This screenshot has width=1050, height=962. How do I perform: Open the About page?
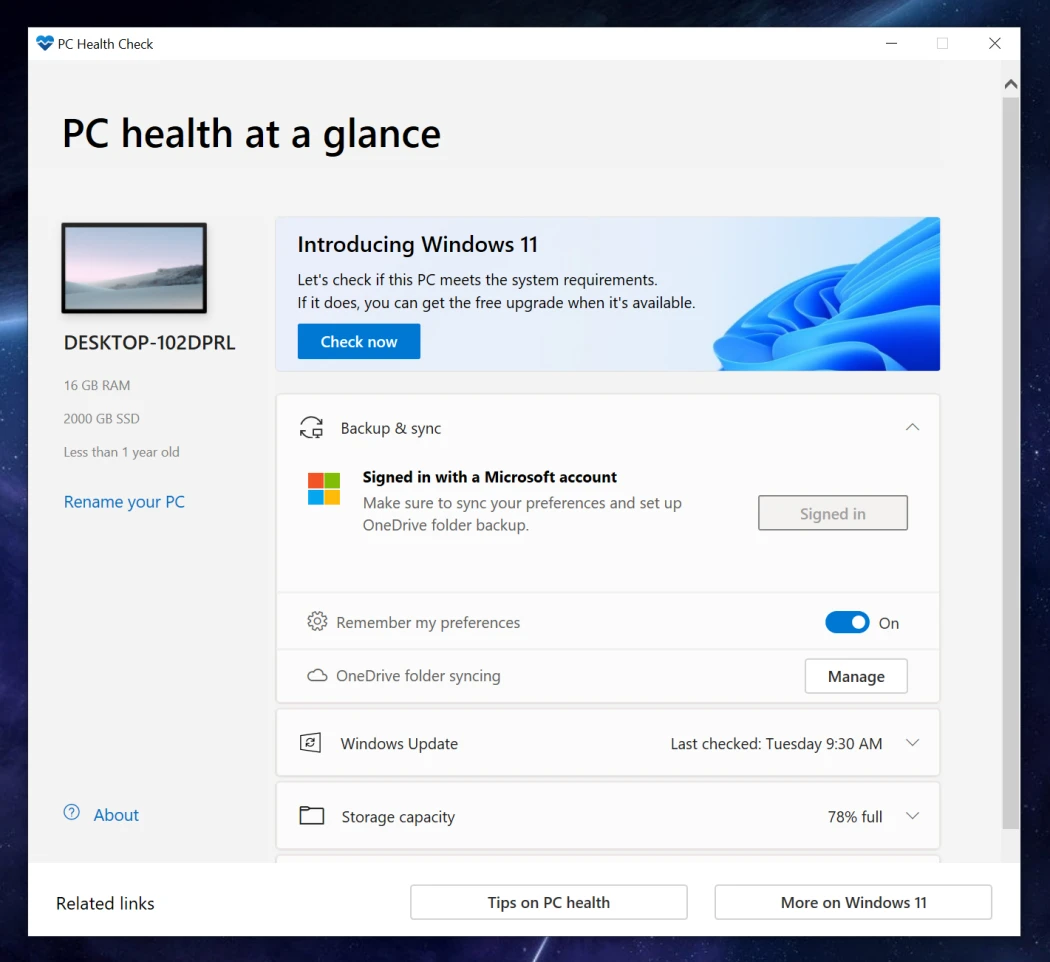[x=115, y=814]
